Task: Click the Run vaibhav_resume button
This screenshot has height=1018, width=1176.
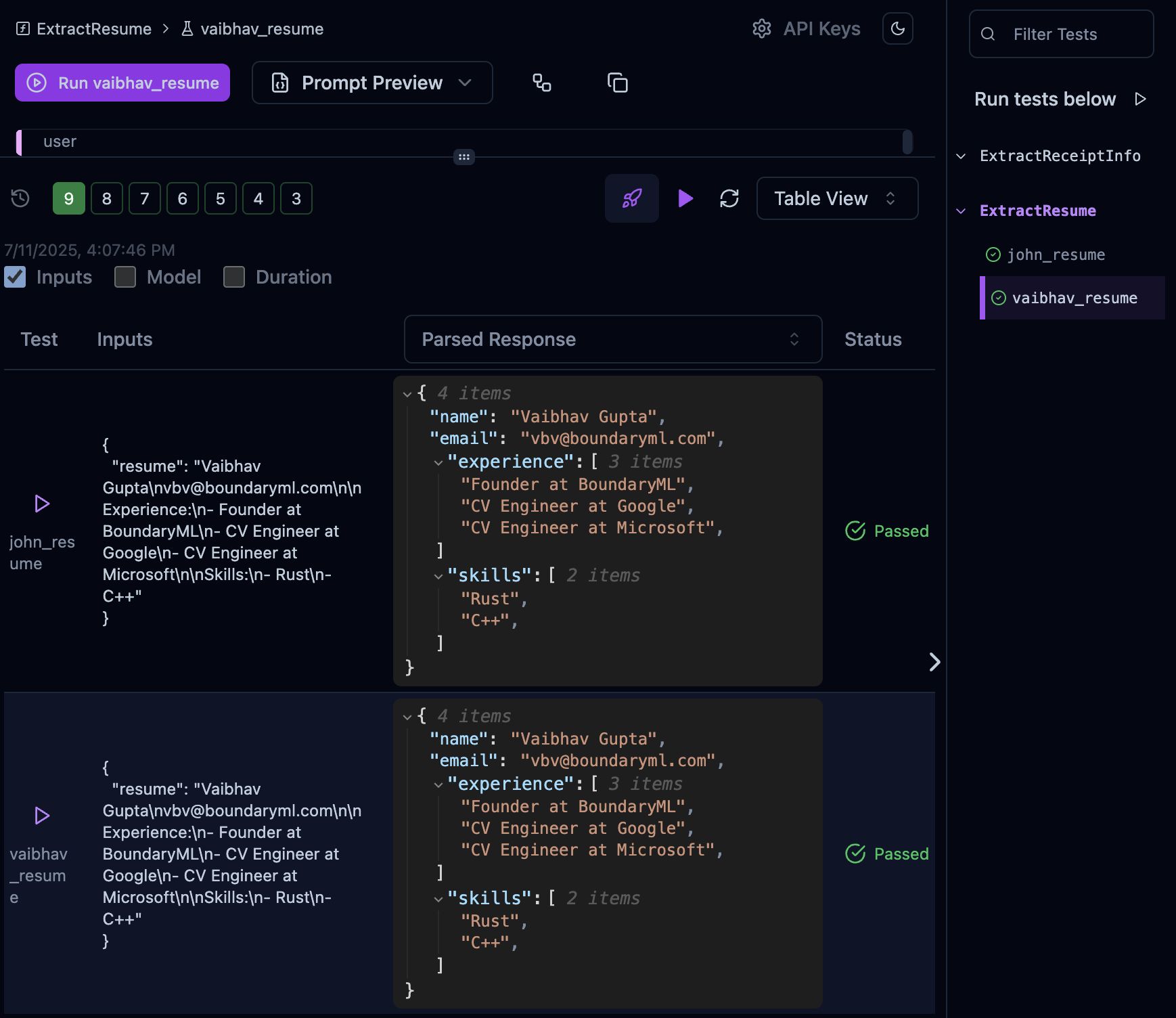Action: pos(122,83)
